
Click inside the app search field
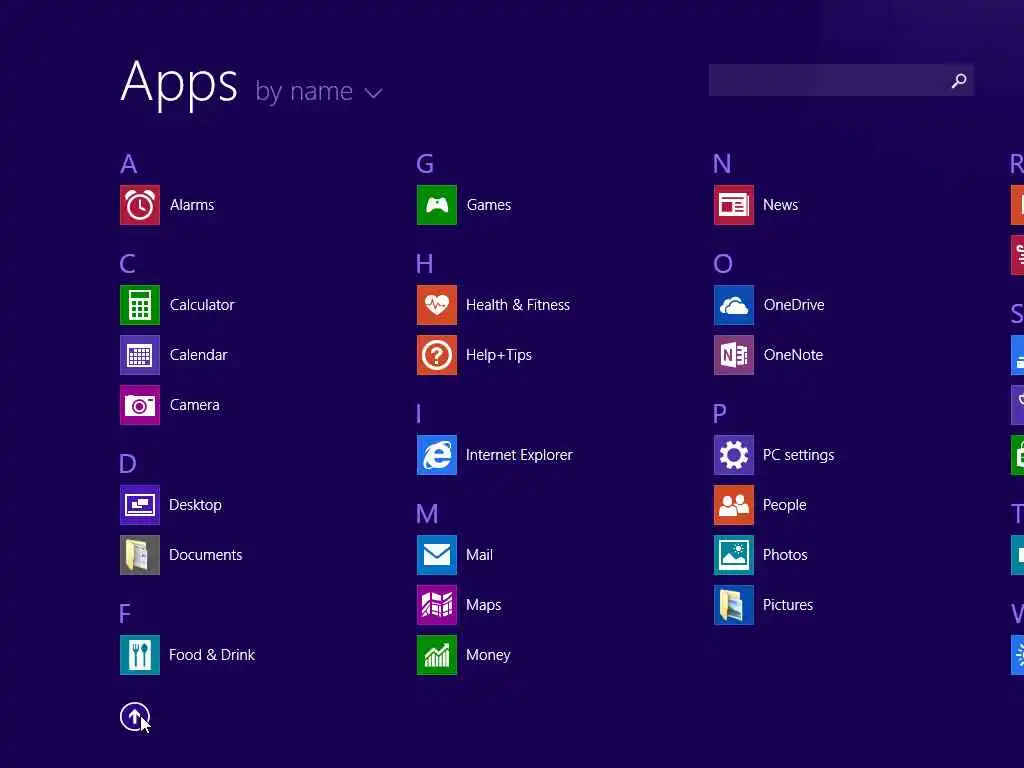coord(841,80)
